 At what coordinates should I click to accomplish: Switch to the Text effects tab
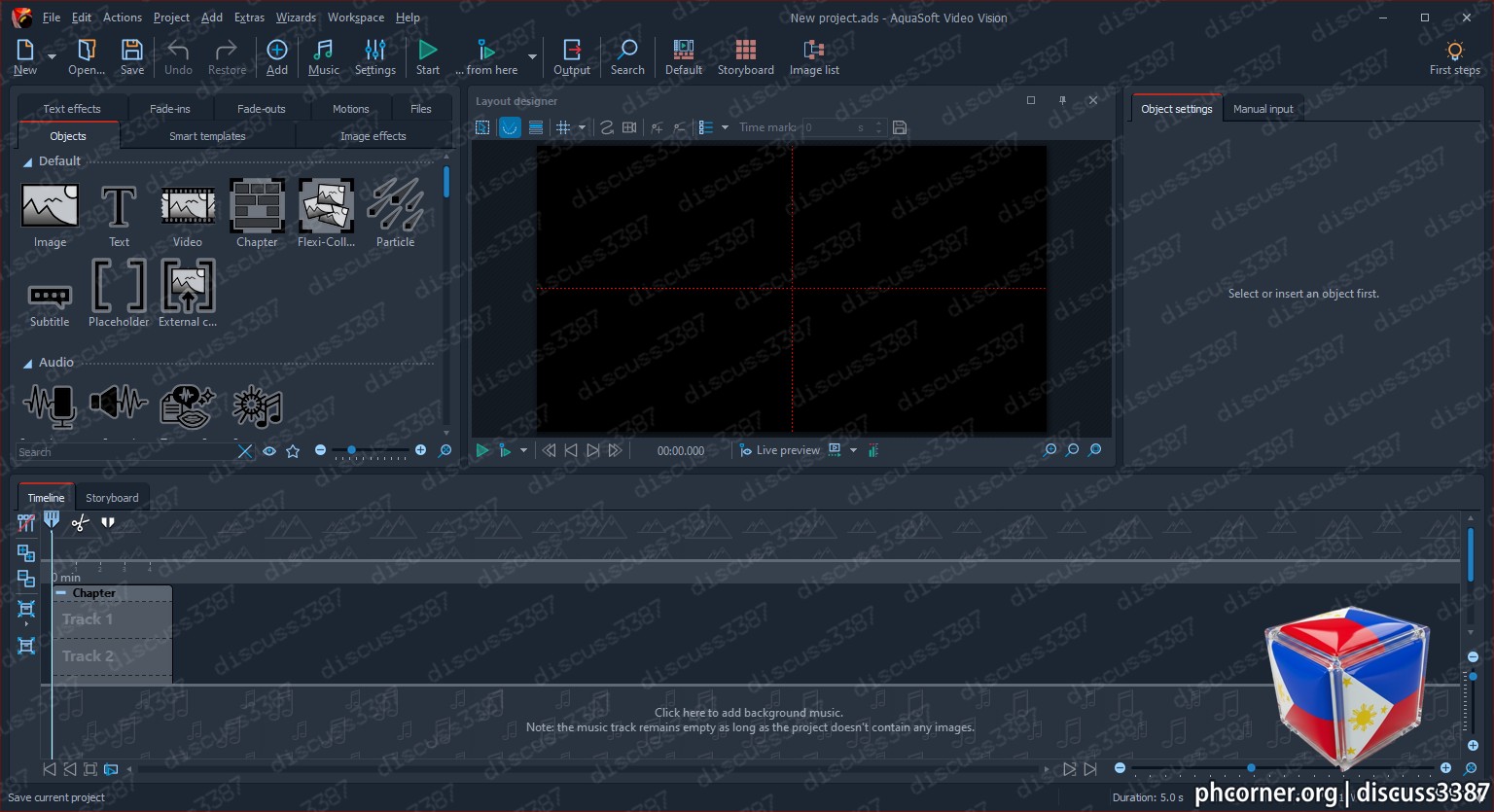click(x=72, y=109)
